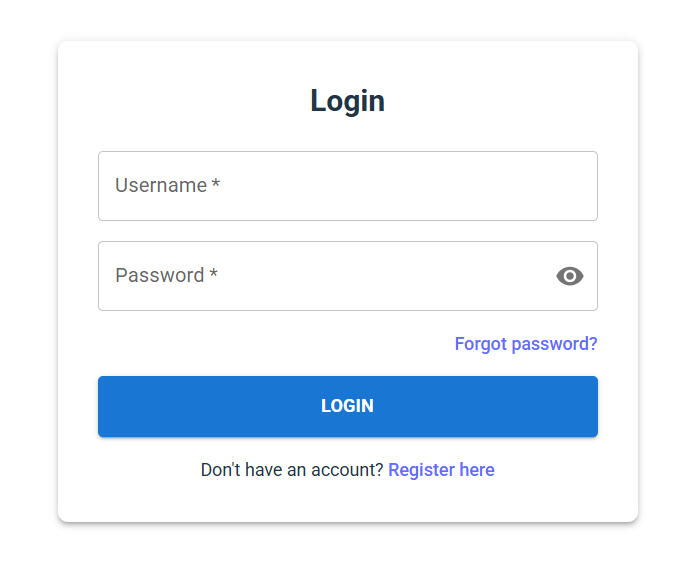Toggle password visibility in the Password field

coord(569,276)
